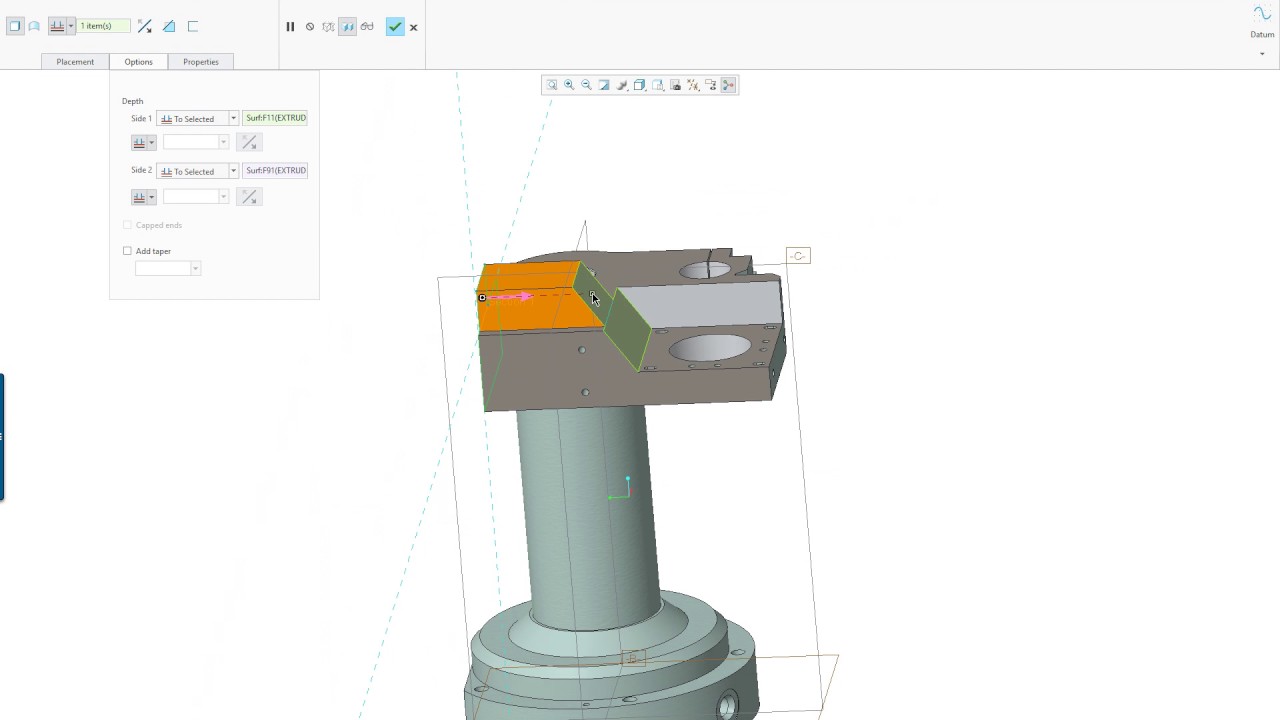Cancel the feature with X button
The image size is (1280, 720).
414,27
